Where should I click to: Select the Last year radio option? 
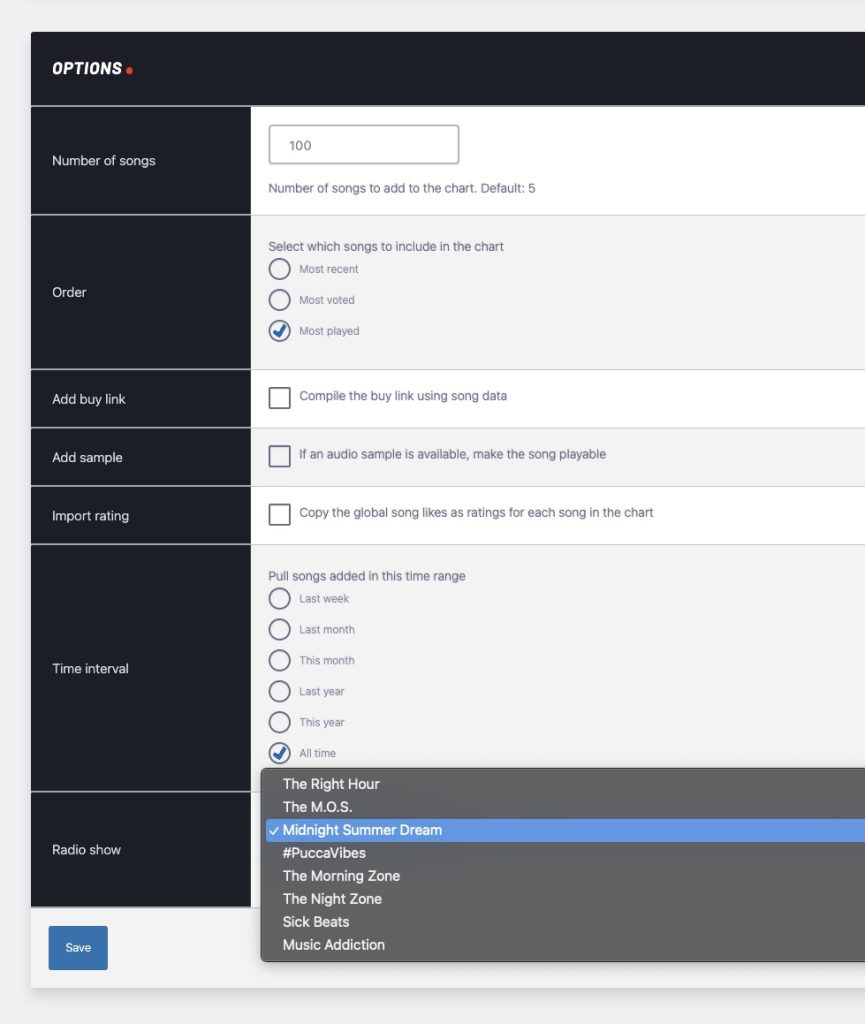[280, 692]
